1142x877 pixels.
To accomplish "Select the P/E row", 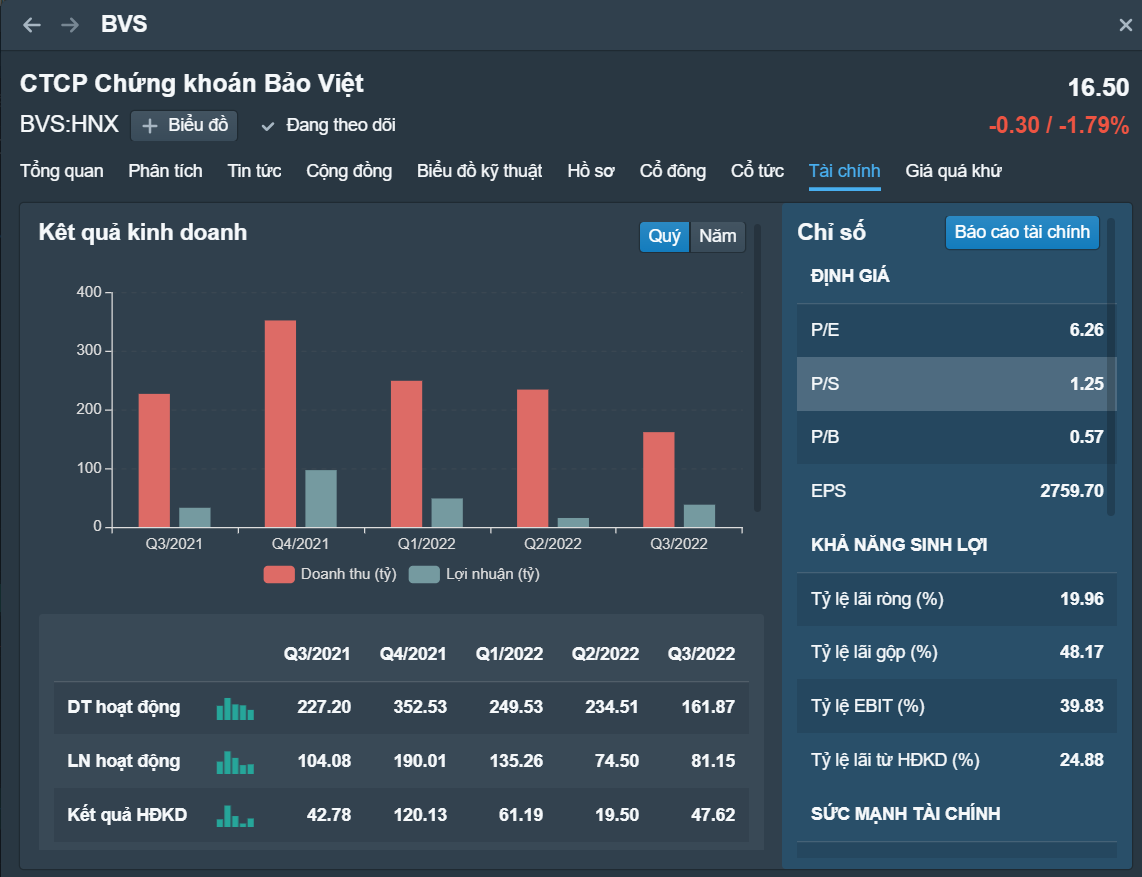I will 956,330.
